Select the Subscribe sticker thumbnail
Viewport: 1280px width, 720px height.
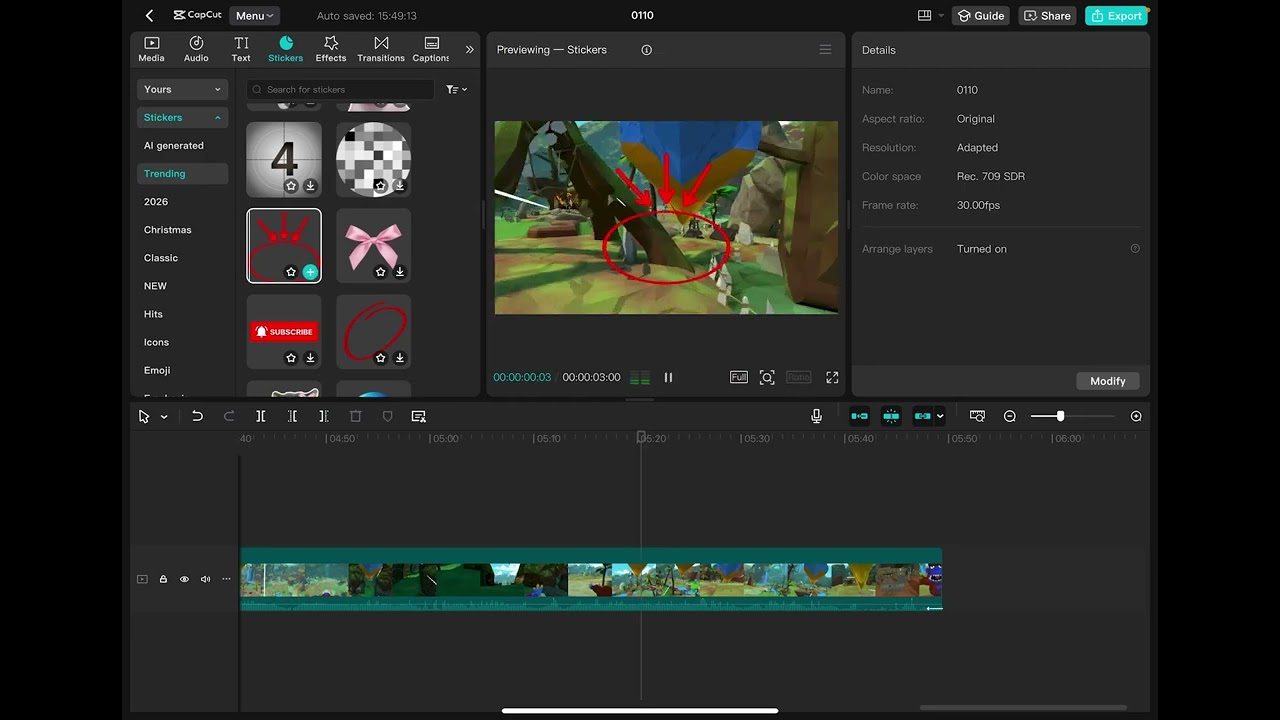point(284,330)
